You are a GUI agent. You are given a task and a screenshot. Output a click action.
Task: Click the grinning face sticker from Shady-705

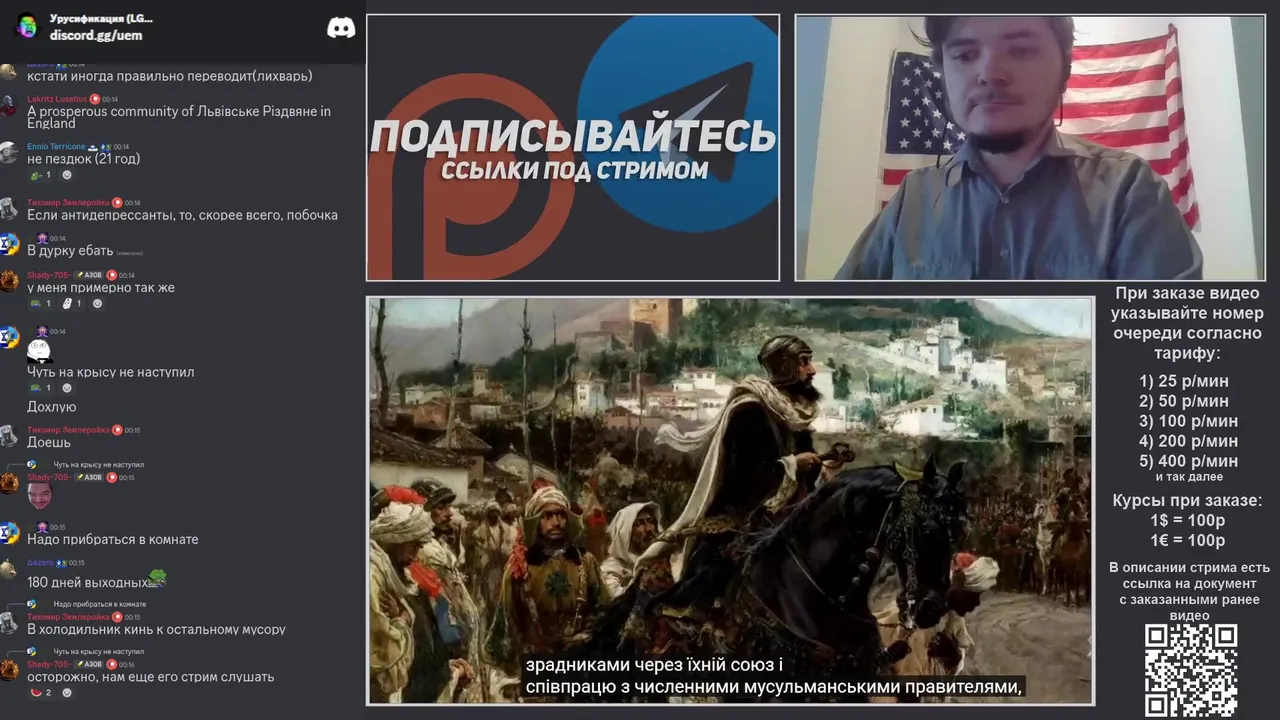(39, 496)
